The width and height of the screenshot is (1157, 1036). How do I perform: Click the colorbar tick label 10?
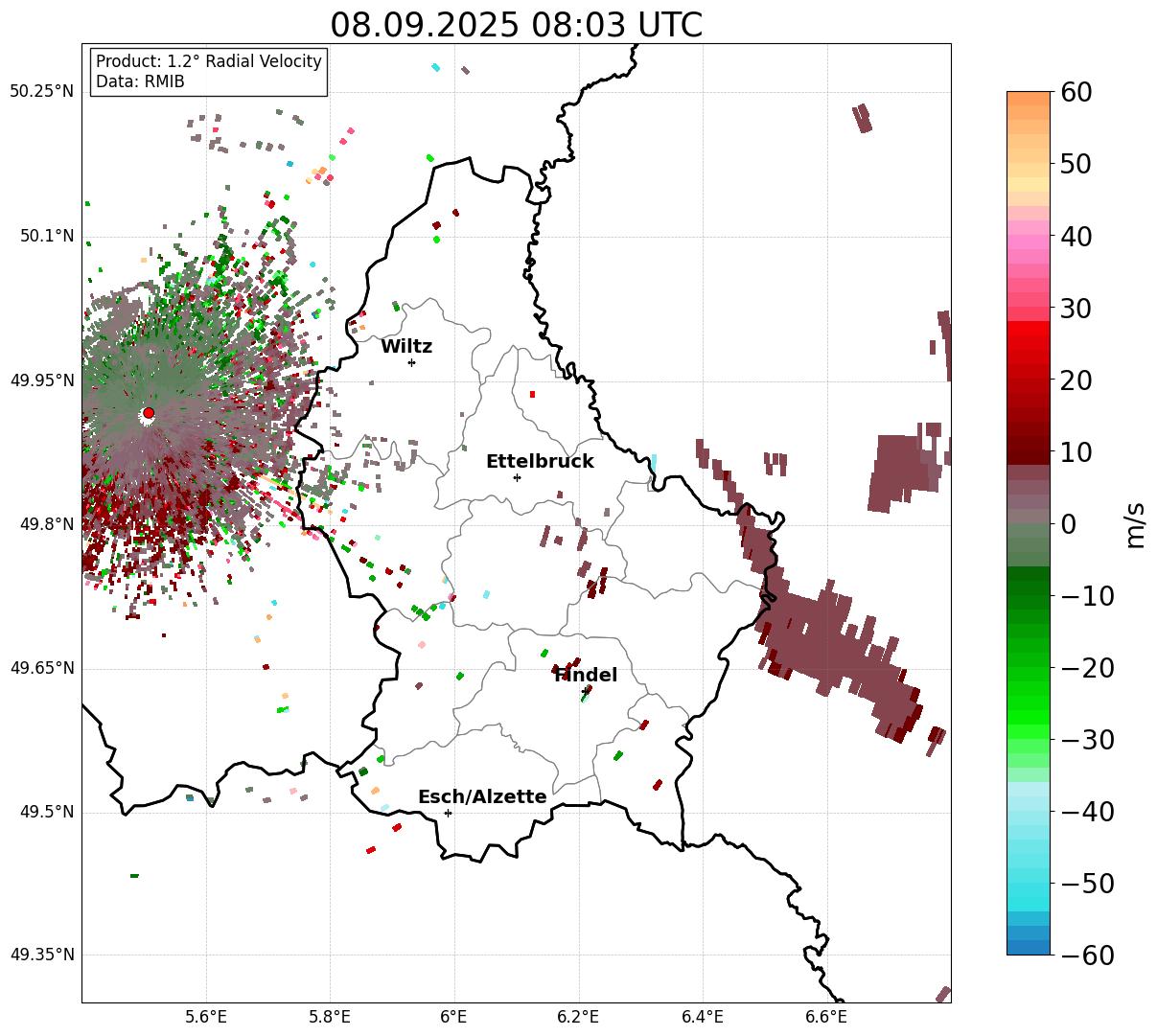pos(1077,452)
